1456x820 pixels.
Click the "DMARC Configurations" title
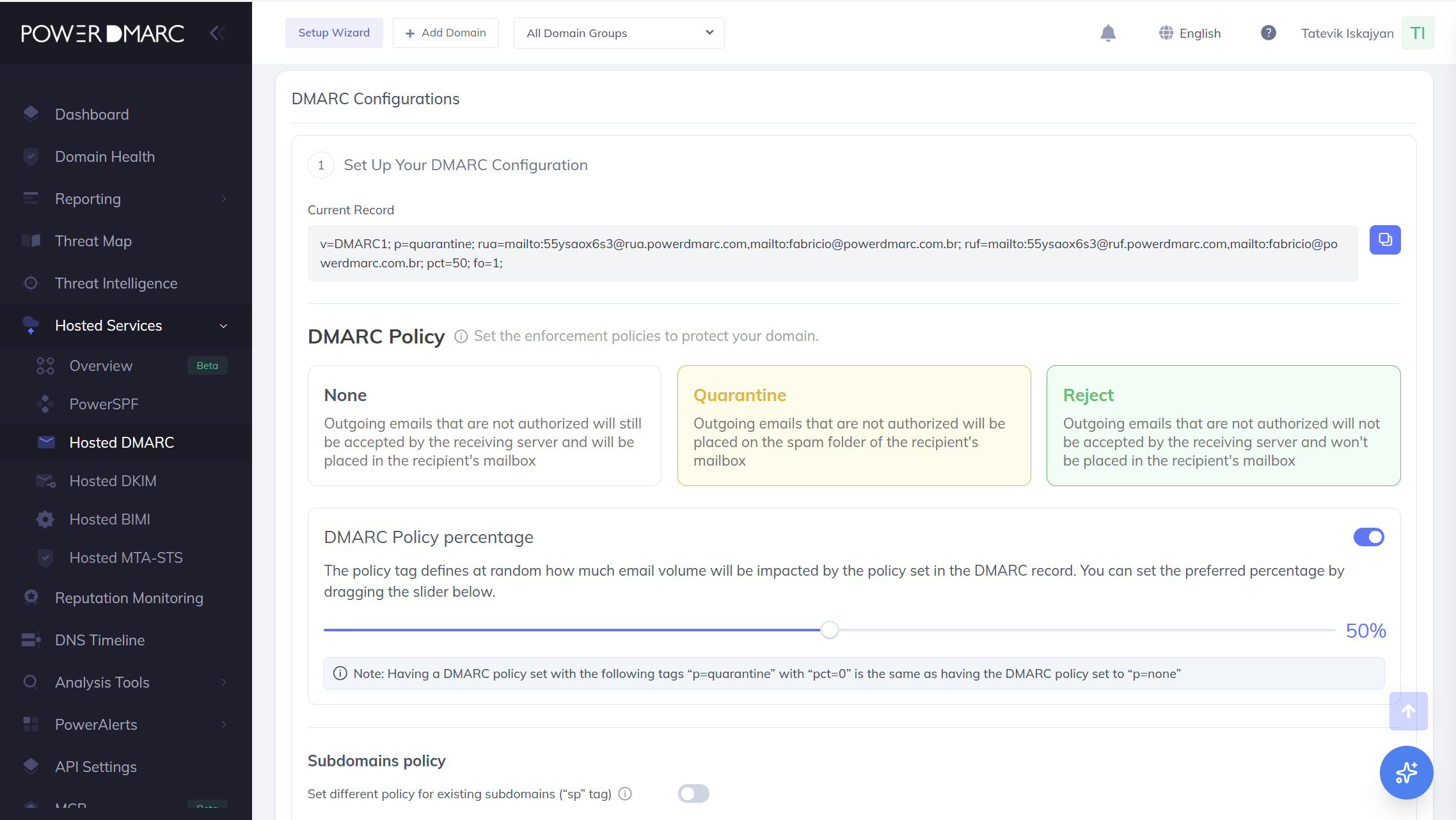[x=376, y=99]
